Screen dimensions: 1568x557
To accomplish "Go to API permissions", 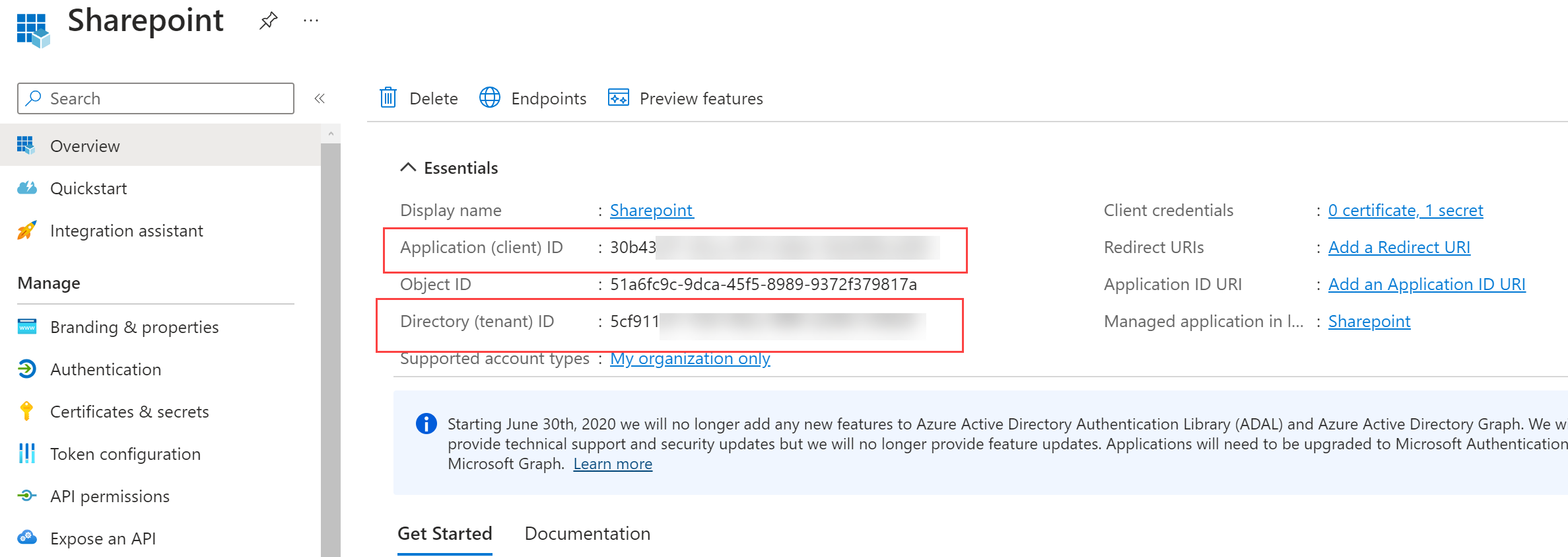I will pyautogui.click(x=110, y=496).
